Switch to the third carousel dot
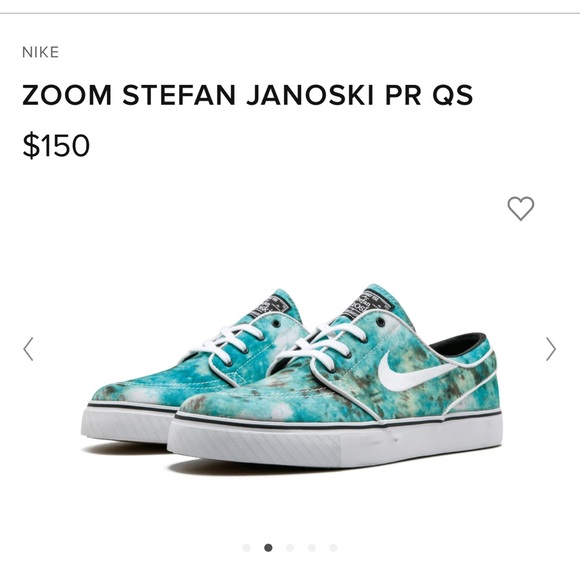This screenshot has height=580, width=580. click(x=290, y=547)
